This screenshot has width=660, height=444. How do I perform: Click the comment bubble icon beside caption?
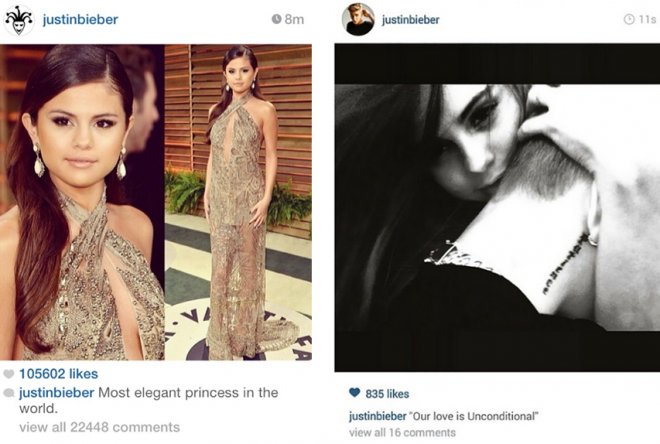8,393
